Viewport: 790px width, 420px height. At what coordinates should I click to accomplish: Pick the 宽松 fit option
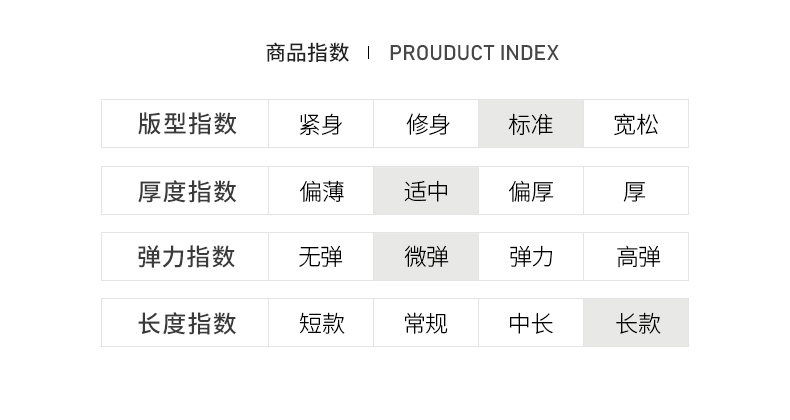[x=636, y=124]
